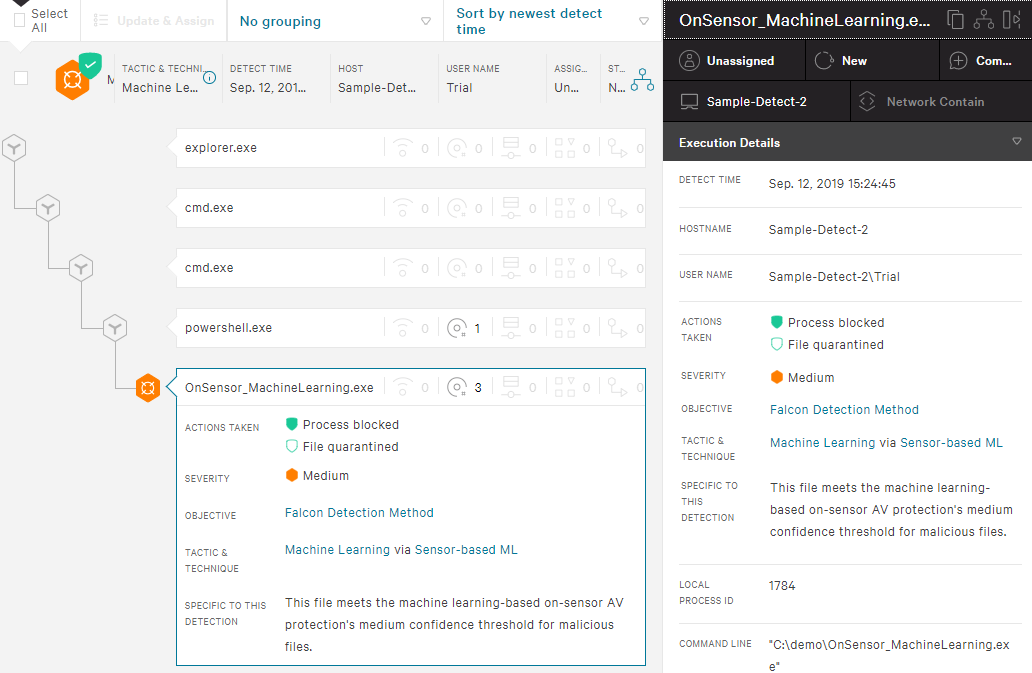Collapse the side panel using the header icon

click(x=1011, y=20)
